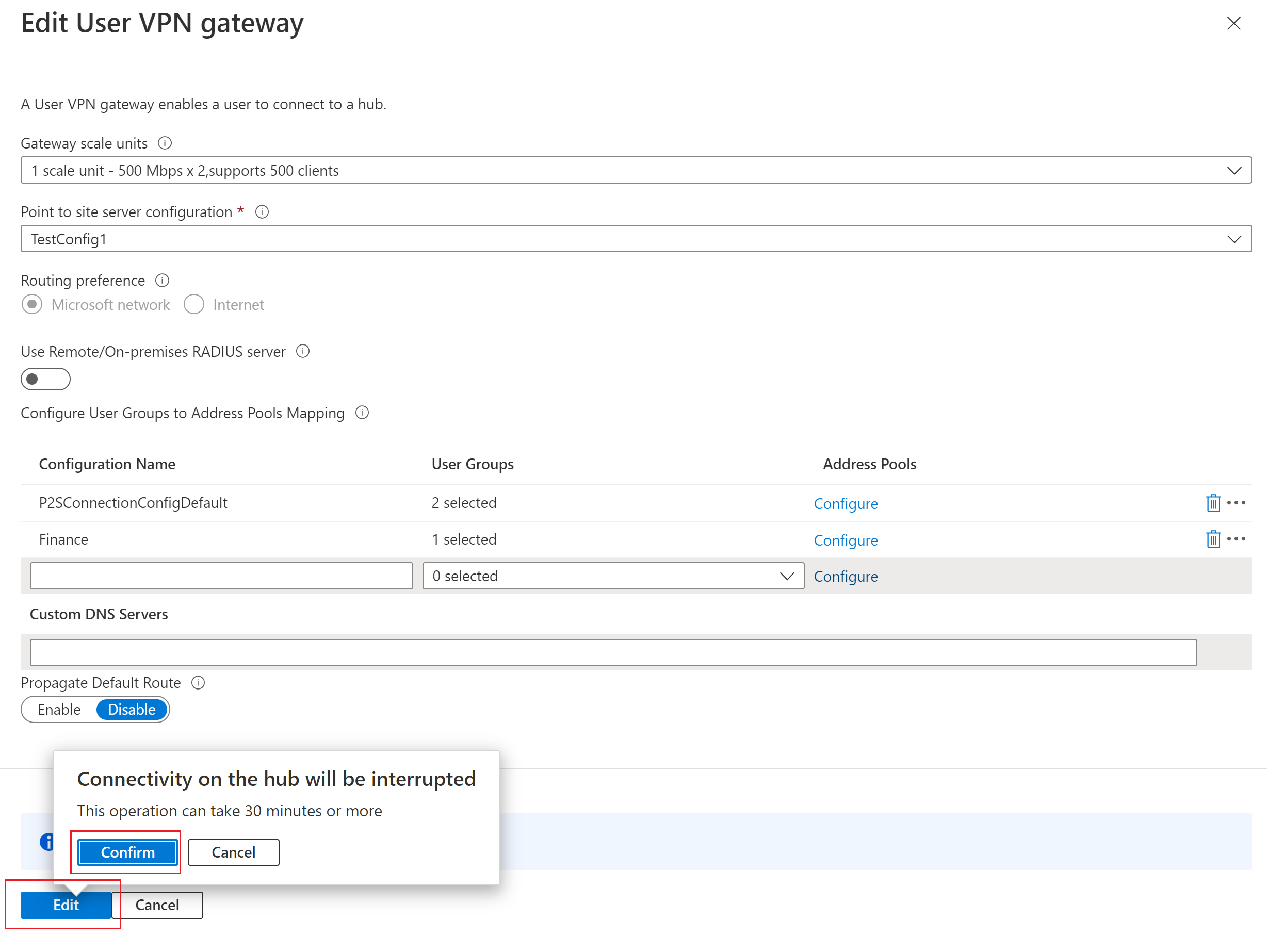Expand the Gateway scale units dropdown
The width and height of the screenshot is (1267, 952).
[x=635, y=171]
